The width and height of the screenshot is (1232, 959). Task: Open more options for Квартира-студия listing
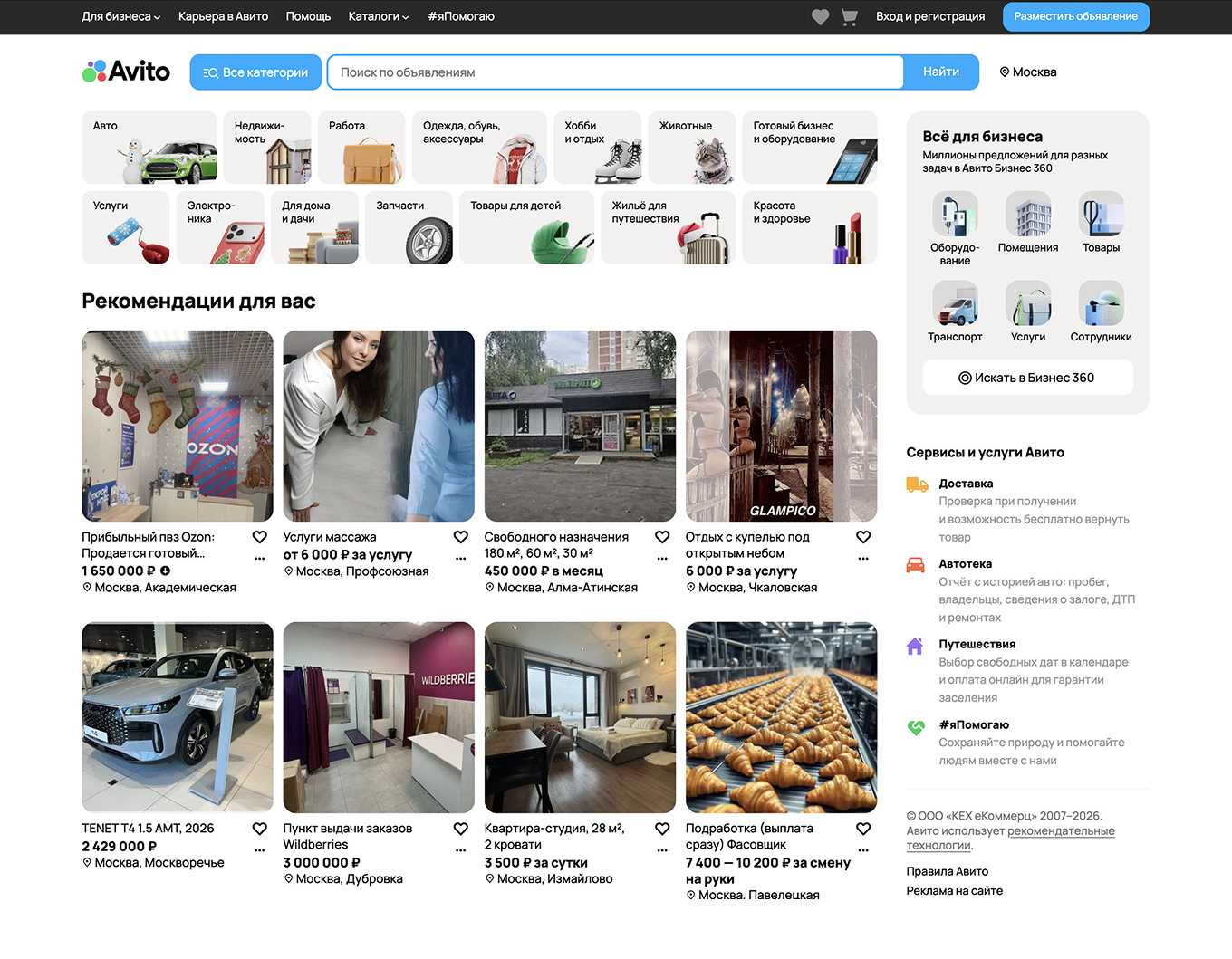tap(662, 849)
